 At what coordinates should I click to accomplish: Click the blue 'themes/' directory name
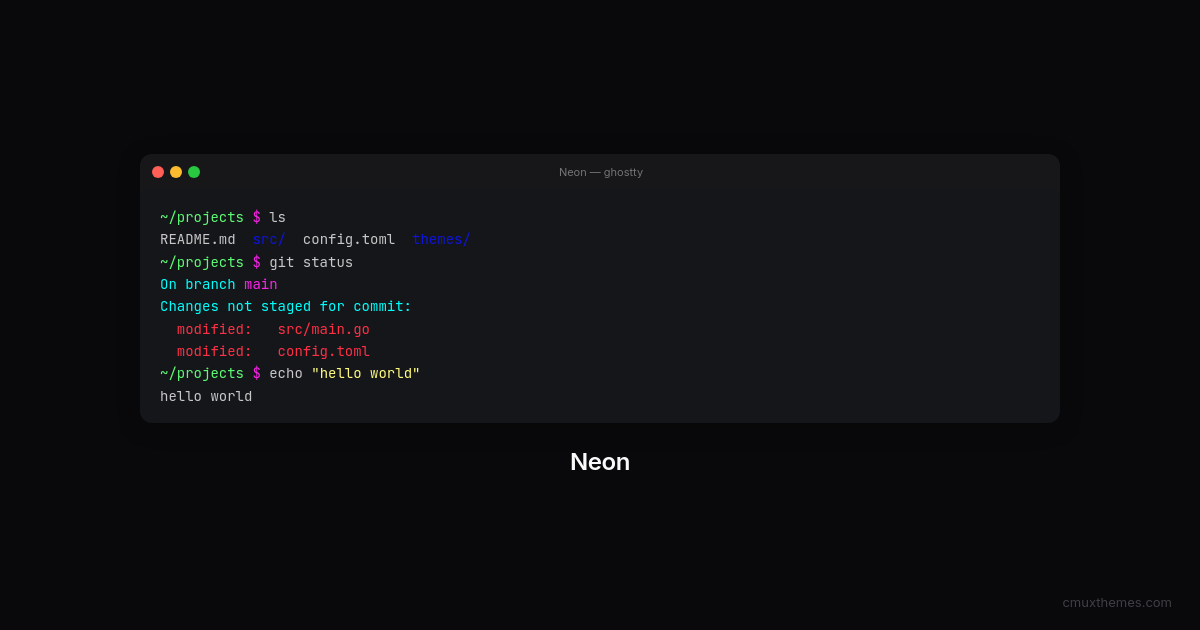(x=441, y=240)
